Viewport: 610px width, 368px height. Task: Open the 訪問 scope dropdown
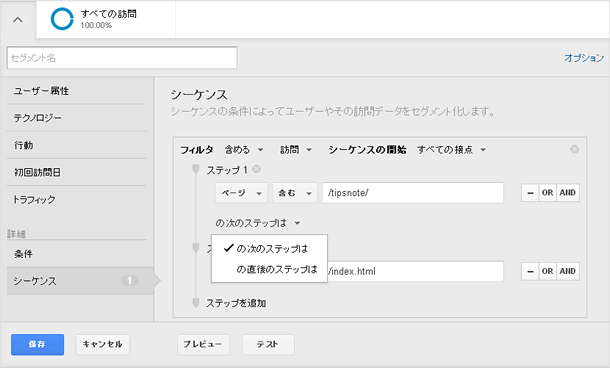click(296, 150)
